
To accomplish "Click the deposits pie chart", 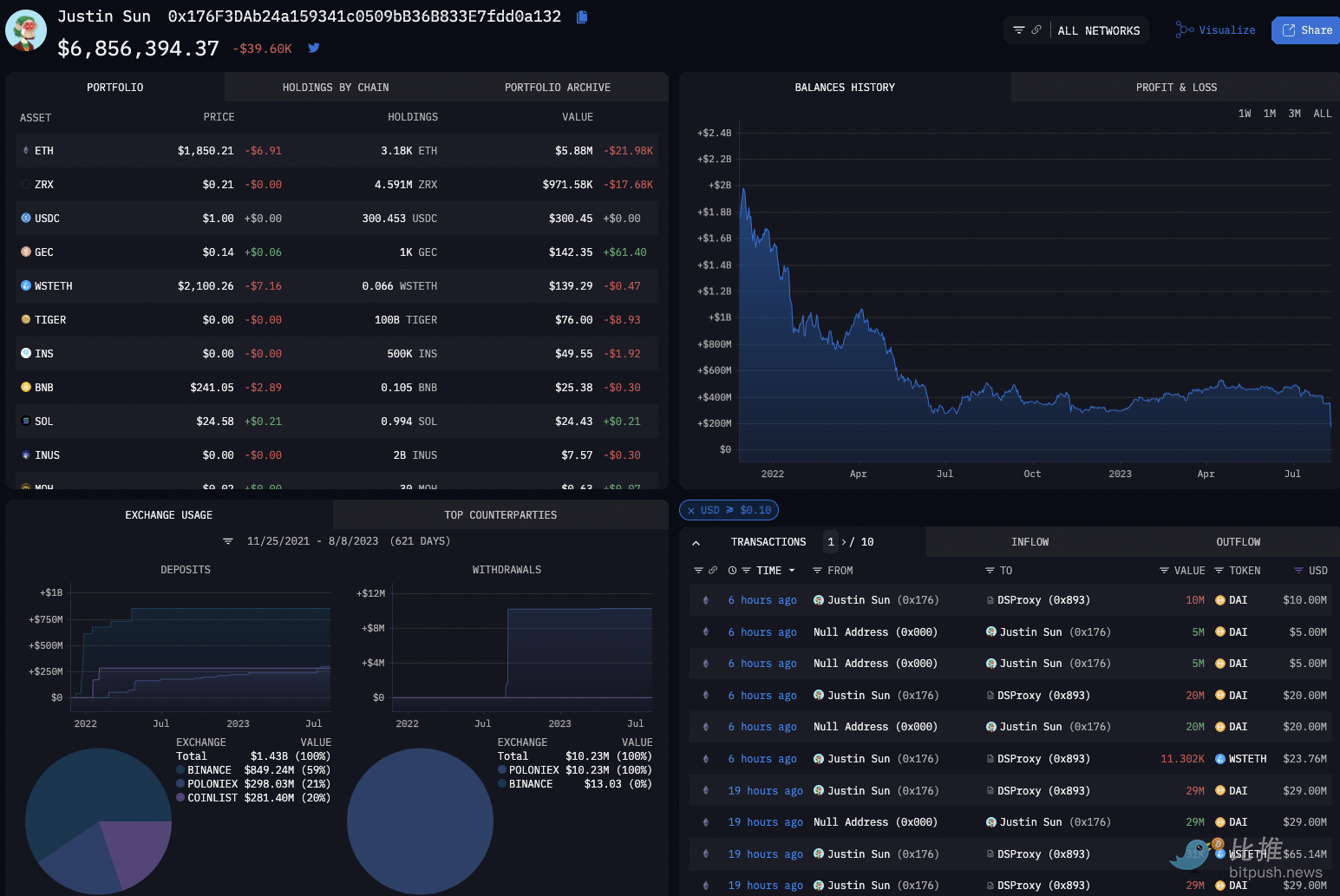I will coord(98,821).
